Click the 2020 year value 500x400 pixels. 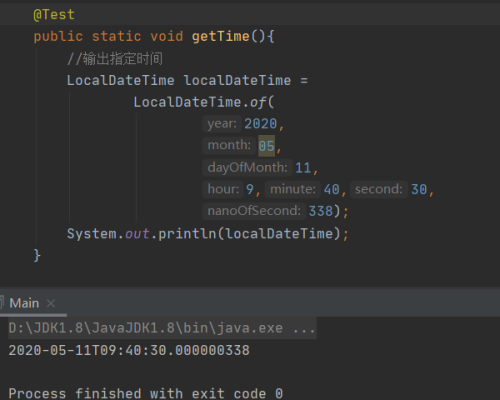pos(261,124)
